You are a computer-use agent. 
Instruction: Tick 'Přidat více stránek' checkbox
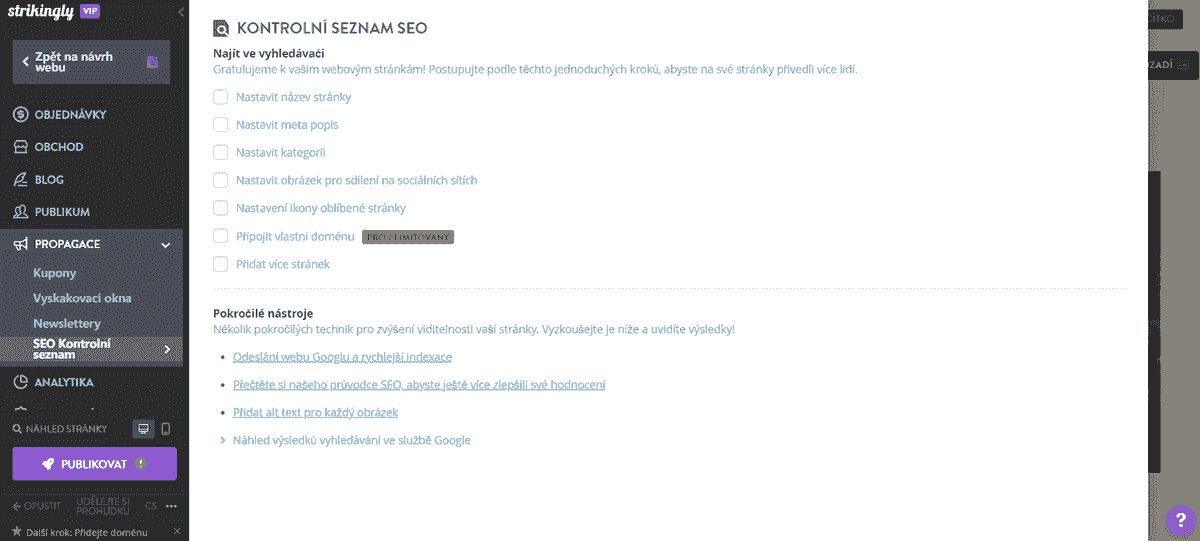(221, 264)
